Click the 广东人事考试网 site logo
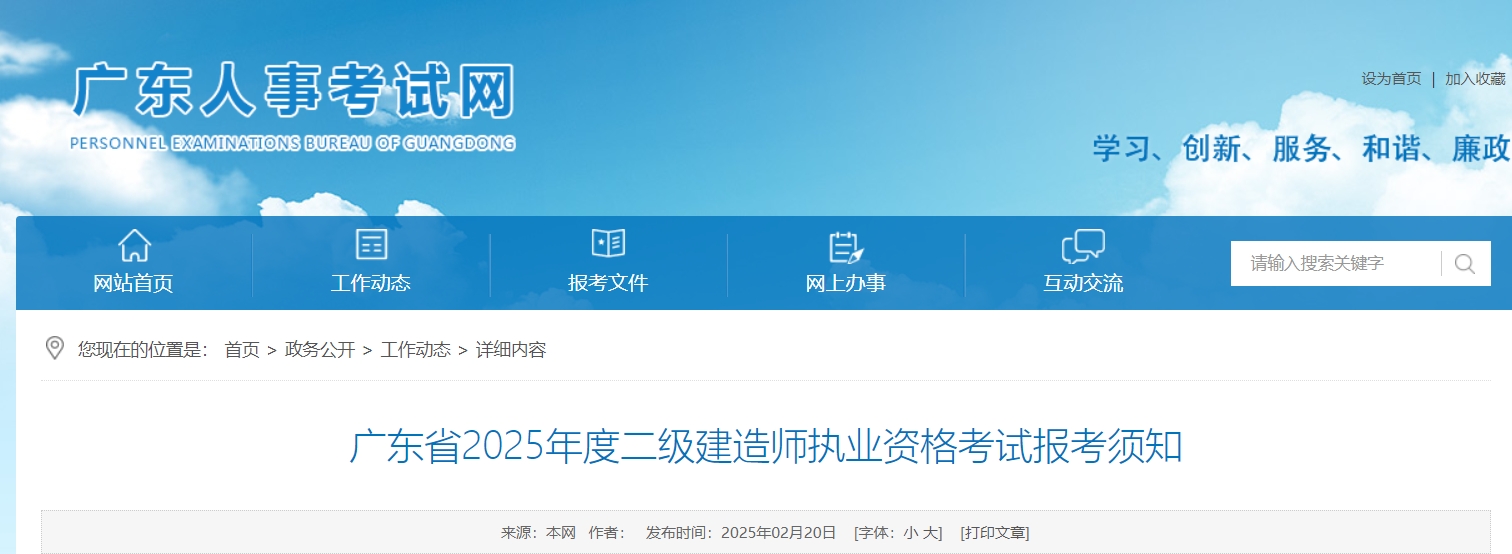This screenshot has height=554, width=1512. click(292, 106)
